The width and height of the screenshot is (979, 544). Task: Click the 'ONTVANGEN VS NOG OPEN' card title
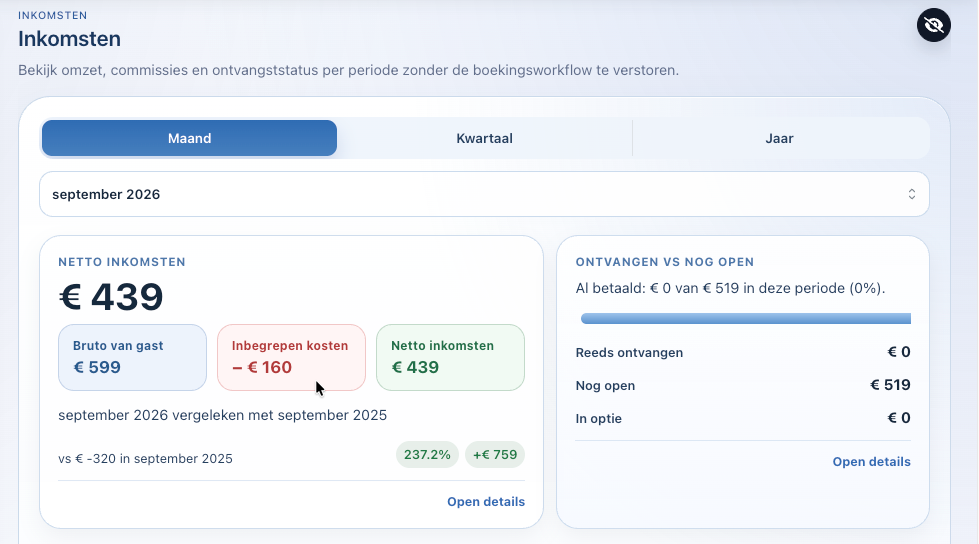click(x=665, y=262)
